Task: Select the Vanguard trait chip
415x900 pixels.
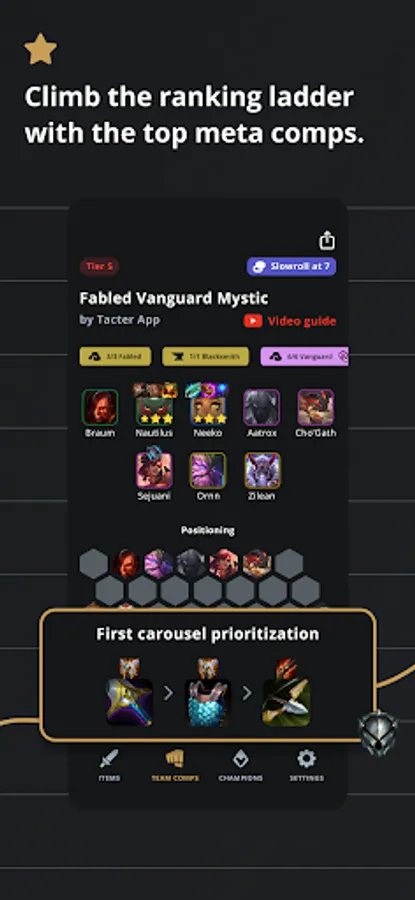Action: 304,356
